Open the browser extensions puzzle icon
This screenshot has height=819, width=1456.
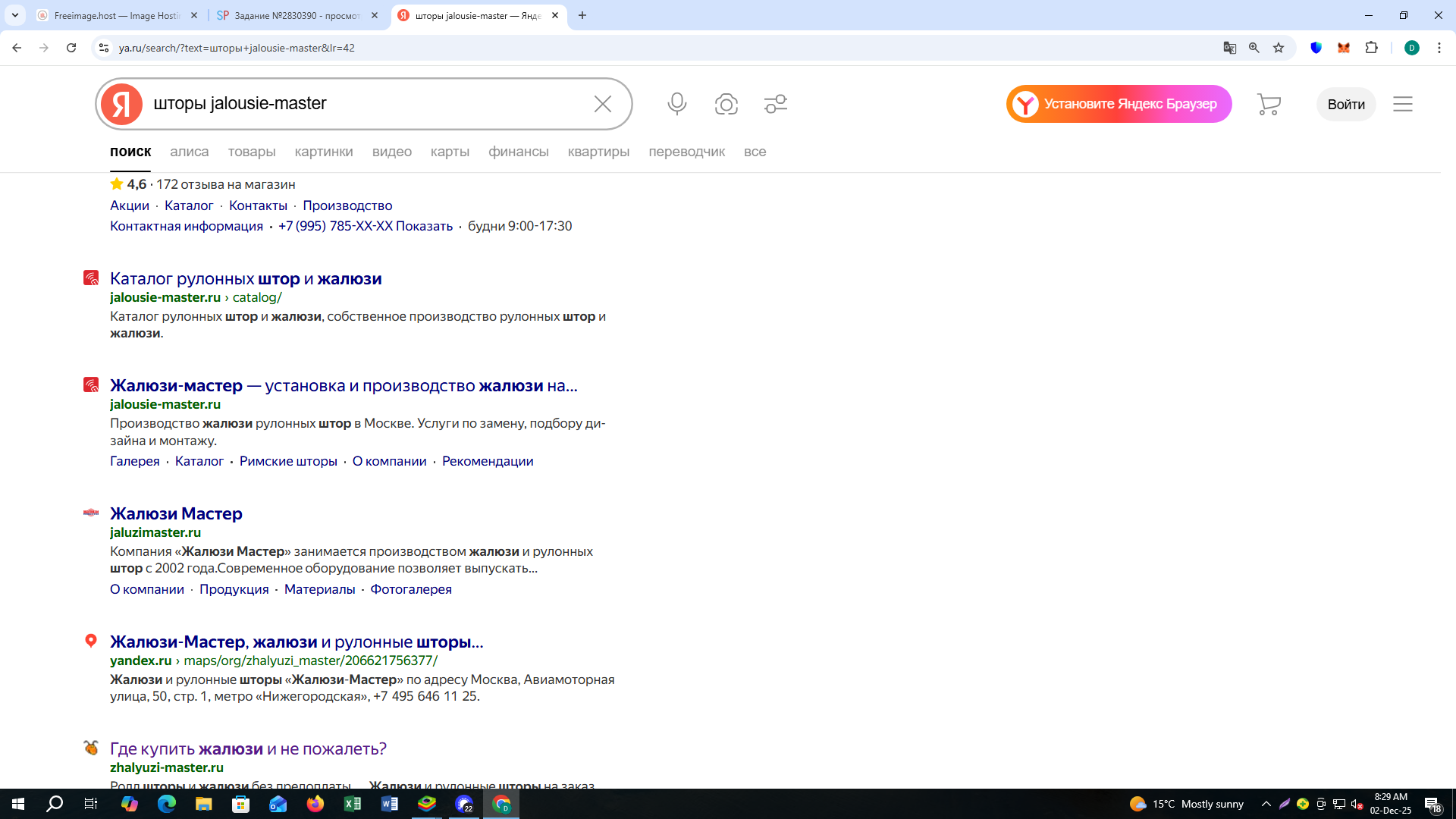pos(1371,48)
